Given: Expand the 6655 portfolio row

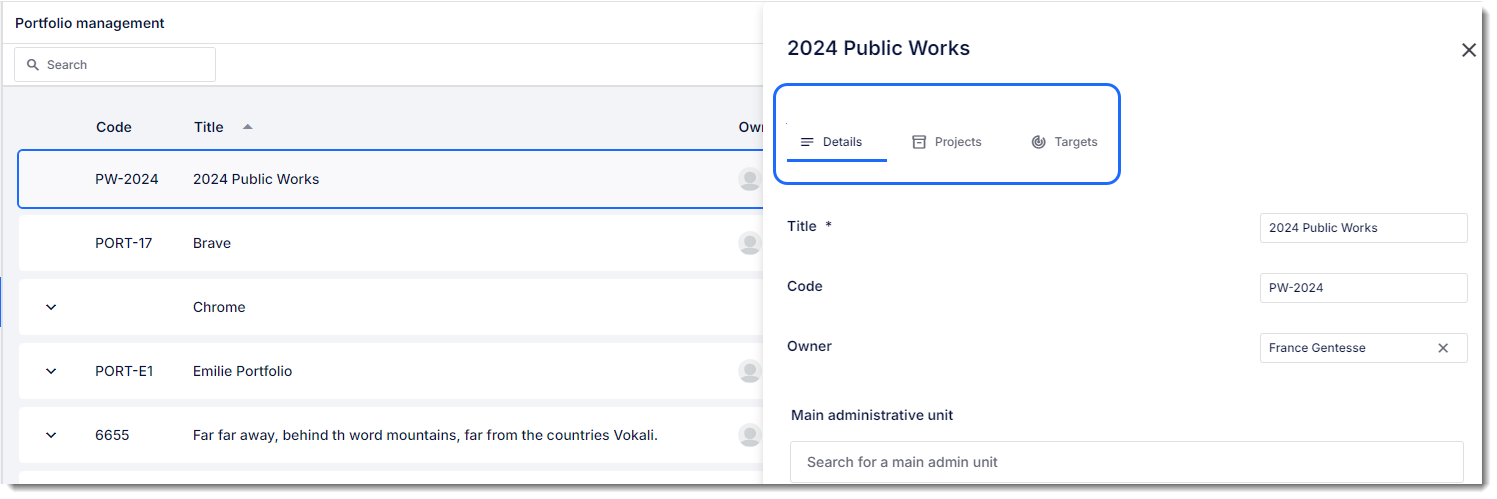Looking at the screenshot, I should (x=51, y=435).
